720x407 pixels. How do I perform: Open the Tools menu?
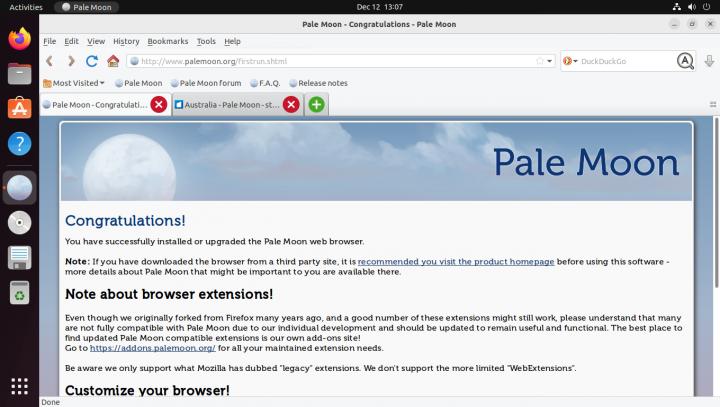tap(206, 41)
